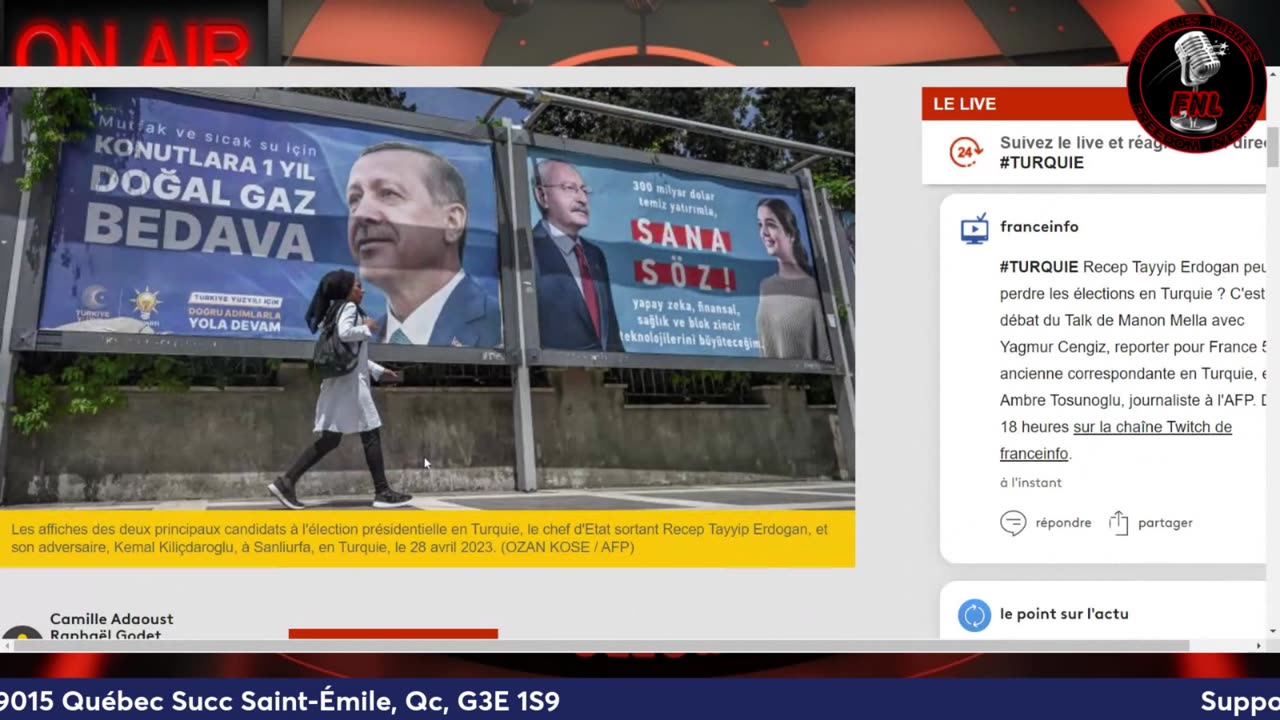1280x720 pixels.
Task: Click the franceinfo TV icon
Action: click(974, 228)
